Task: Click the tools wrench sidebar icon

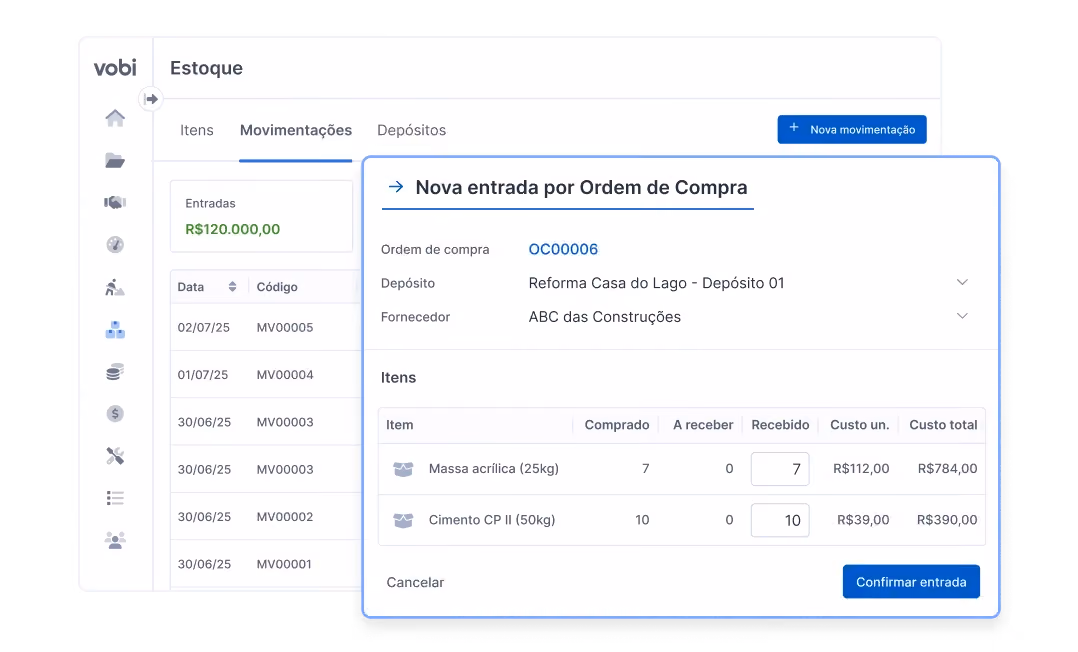Action: 115,456
